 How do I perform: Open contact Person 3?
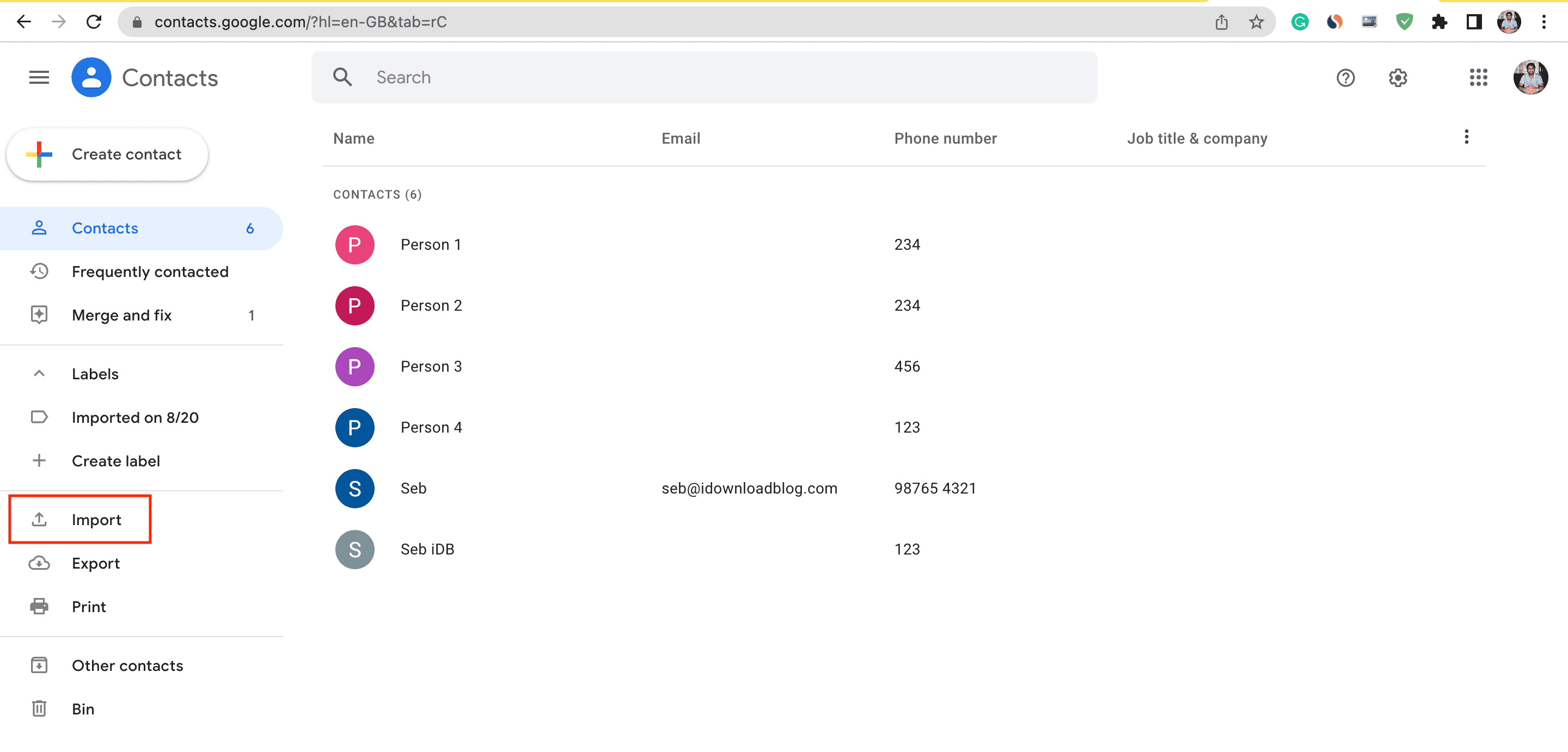[x=431, y=366]
